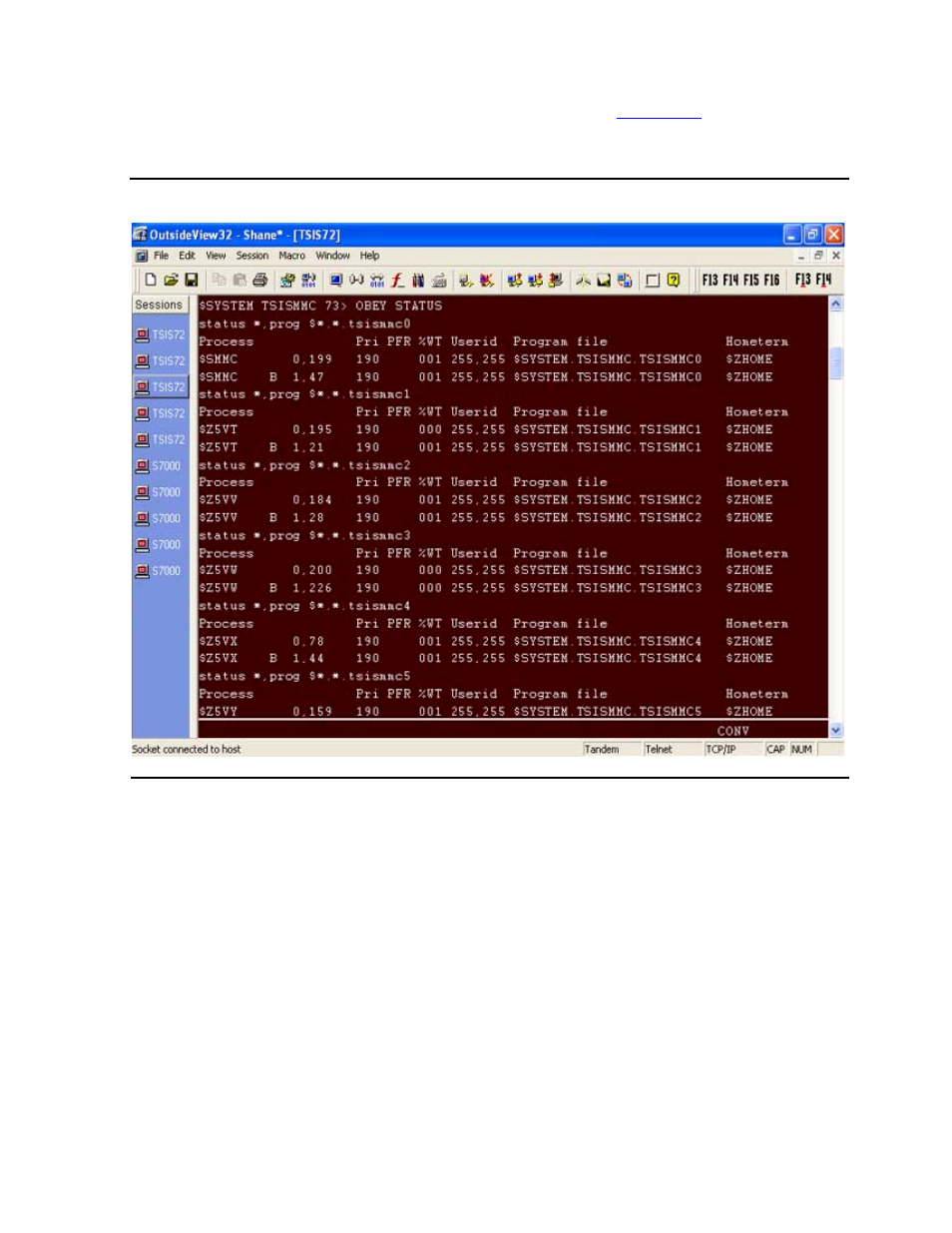Click the Copy toolbar icon
The image size is (952, 1233).
click(219, 281)
